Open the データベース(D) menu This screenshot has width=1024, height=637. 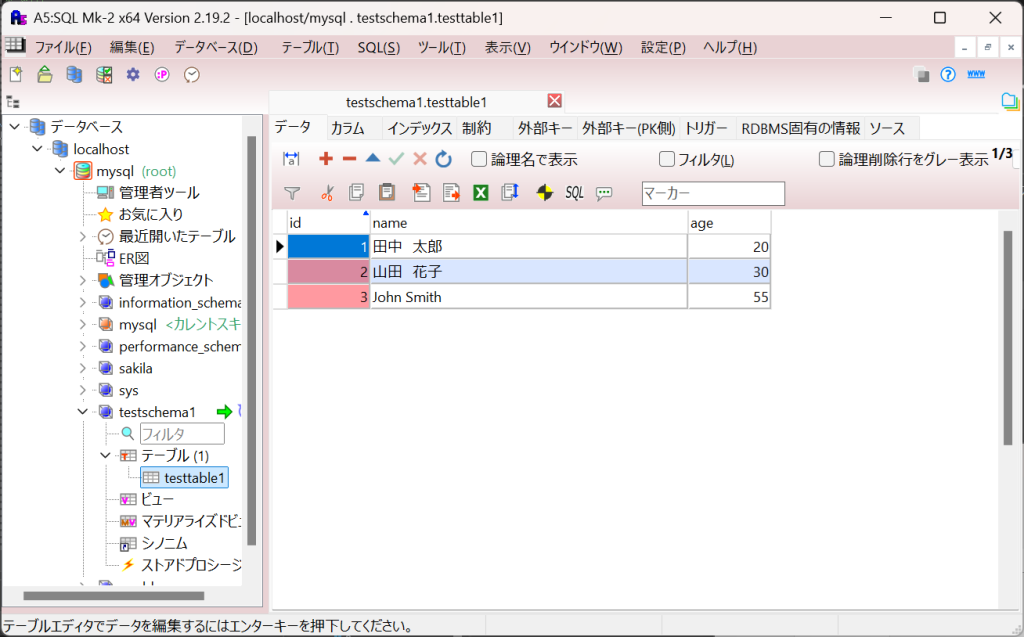point(215,47)
